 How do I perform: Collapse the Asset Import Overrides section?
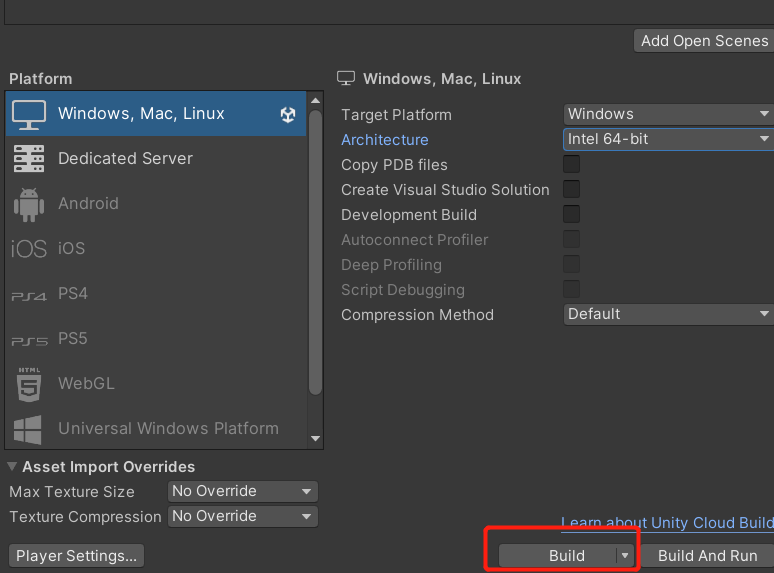(12, 466)
